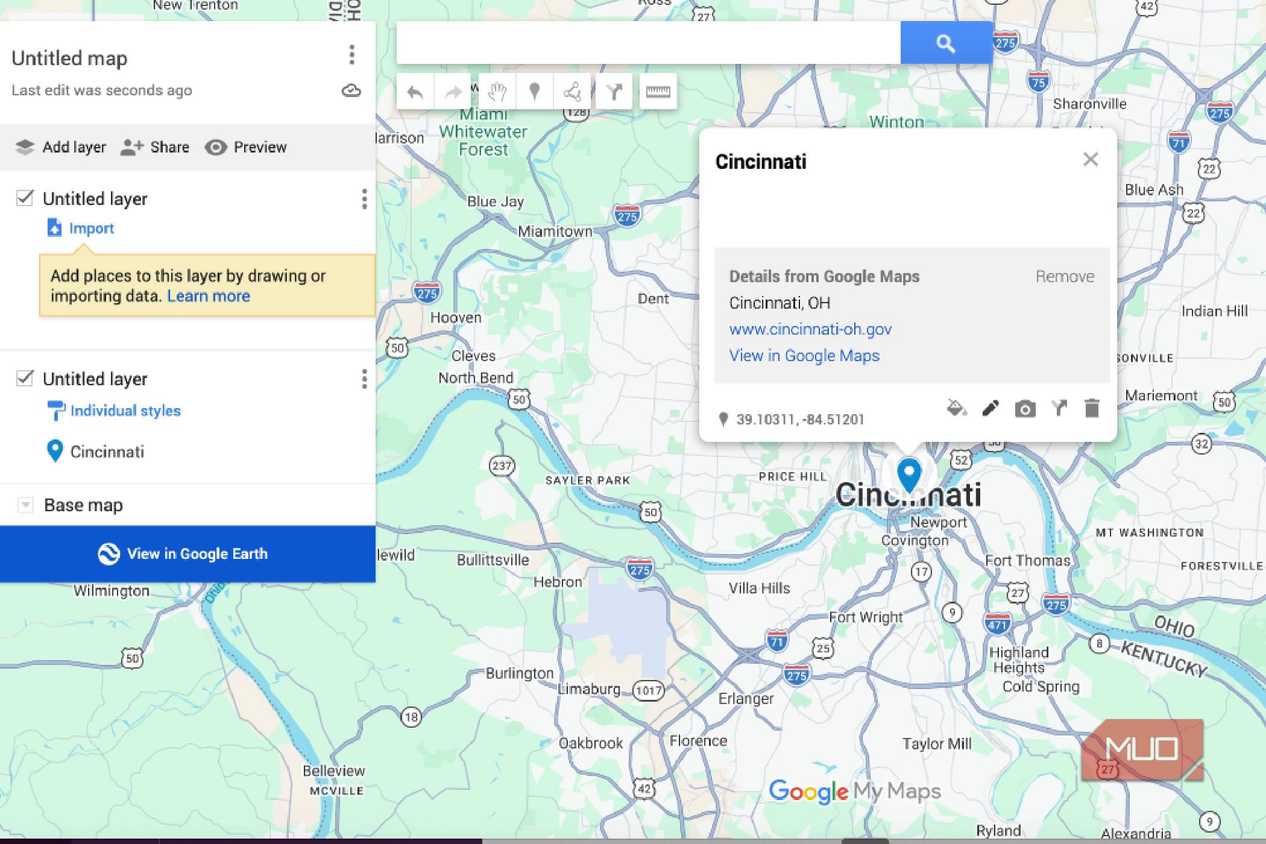This screenshot has width=1266, height=844.
Task: Click the Share label
Action: click(x=170, y=147)
